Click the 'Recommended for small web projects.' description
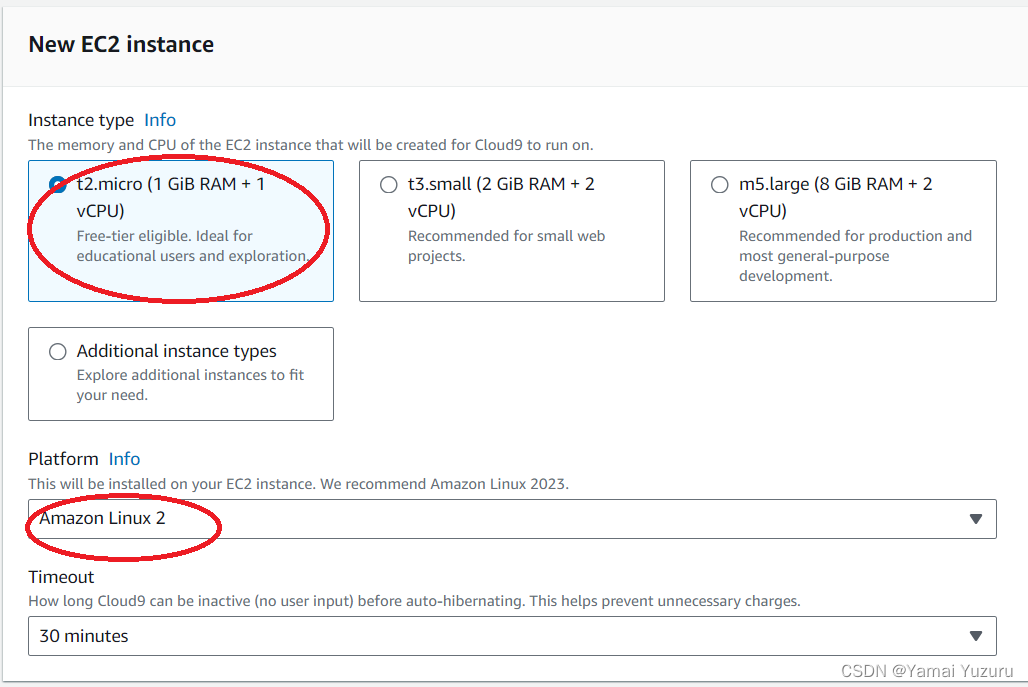The width and height of the screenshot is (1028, 687). 506,246
